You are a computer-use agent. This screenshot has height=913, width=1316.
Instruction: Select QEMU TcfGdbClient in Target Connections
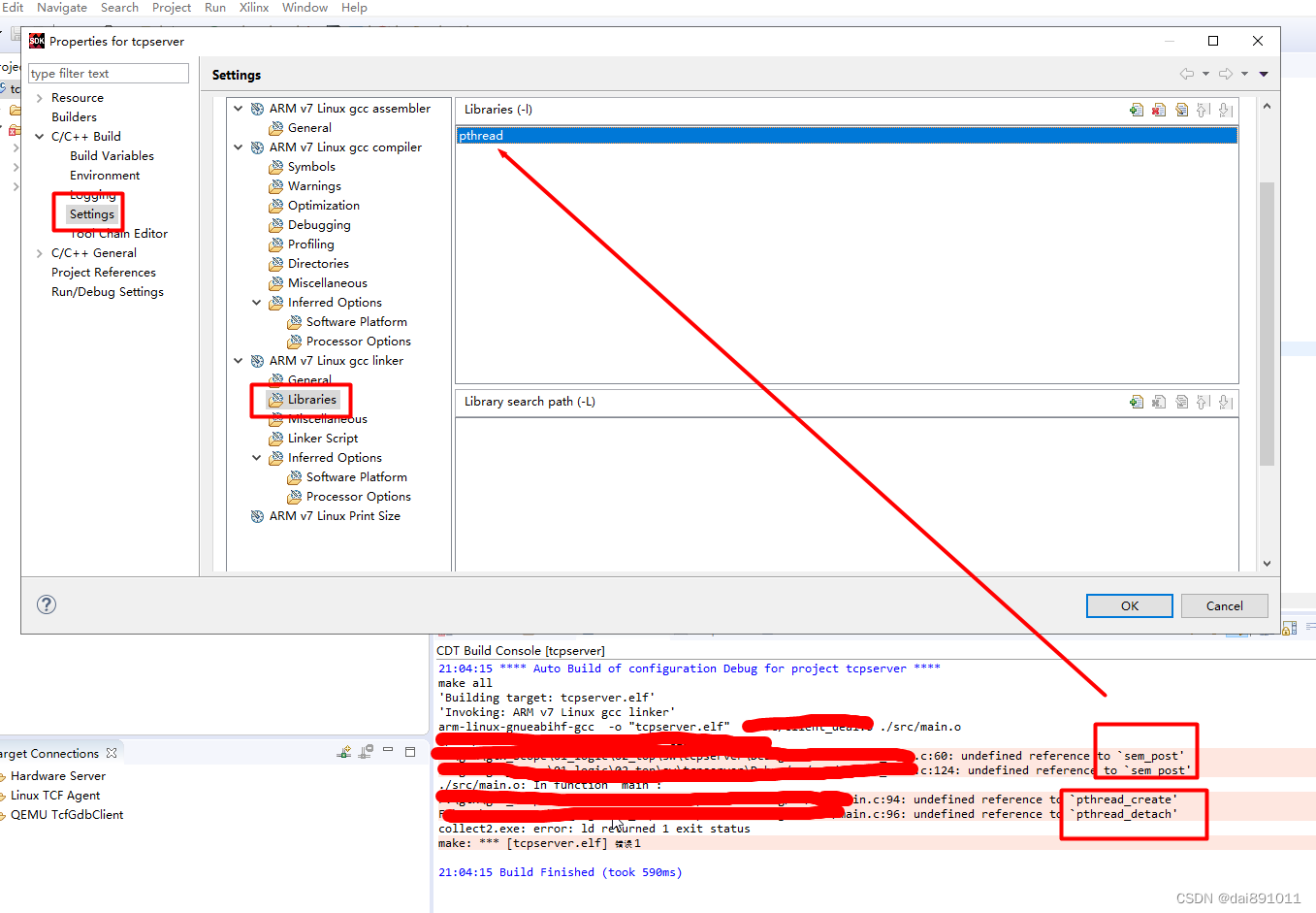67,815
